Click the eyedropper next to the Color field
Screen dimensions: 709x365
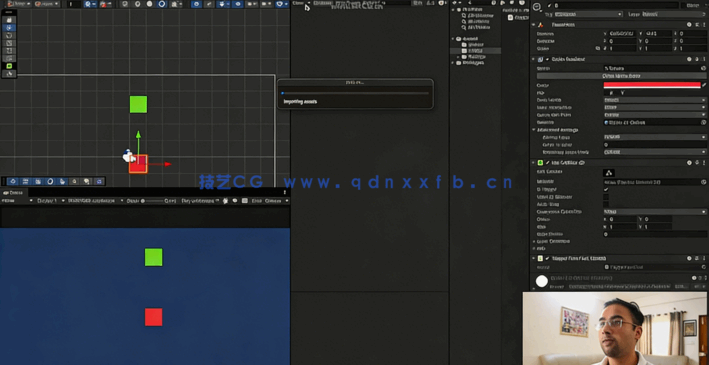tap(704, 85)
